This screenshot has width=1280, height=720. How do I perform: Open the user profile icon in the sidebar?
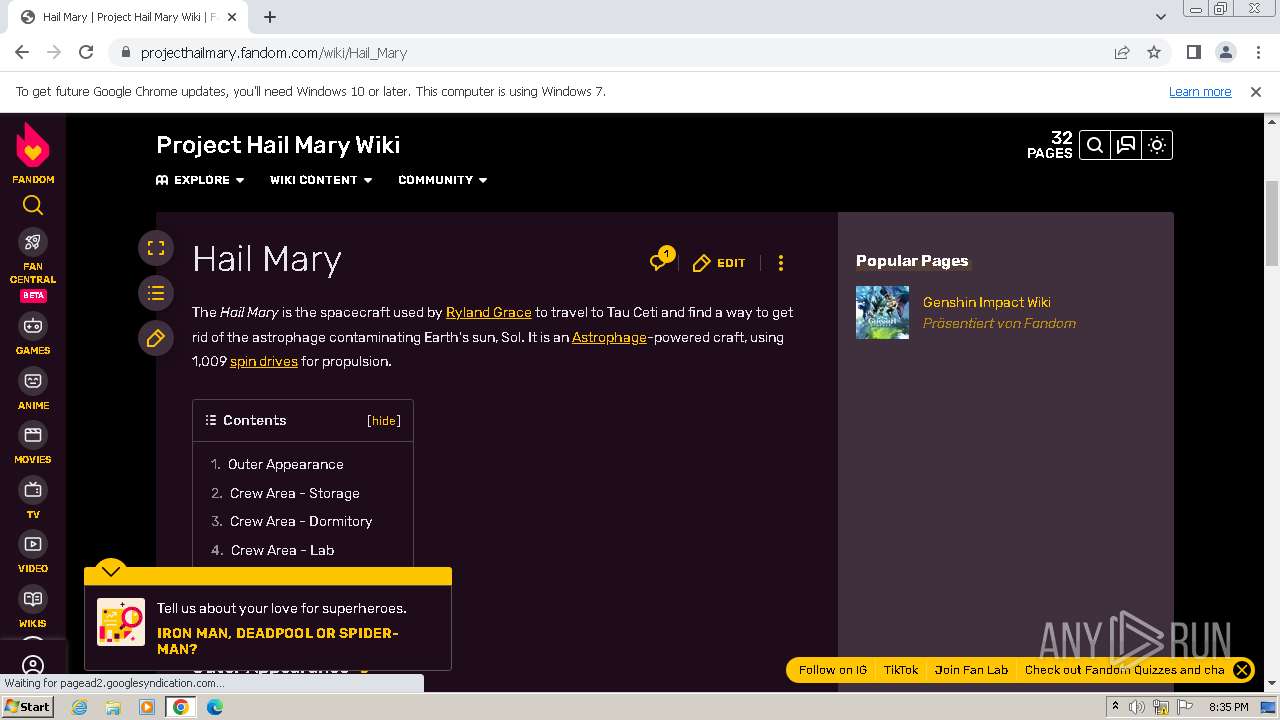tap(33, 665)
